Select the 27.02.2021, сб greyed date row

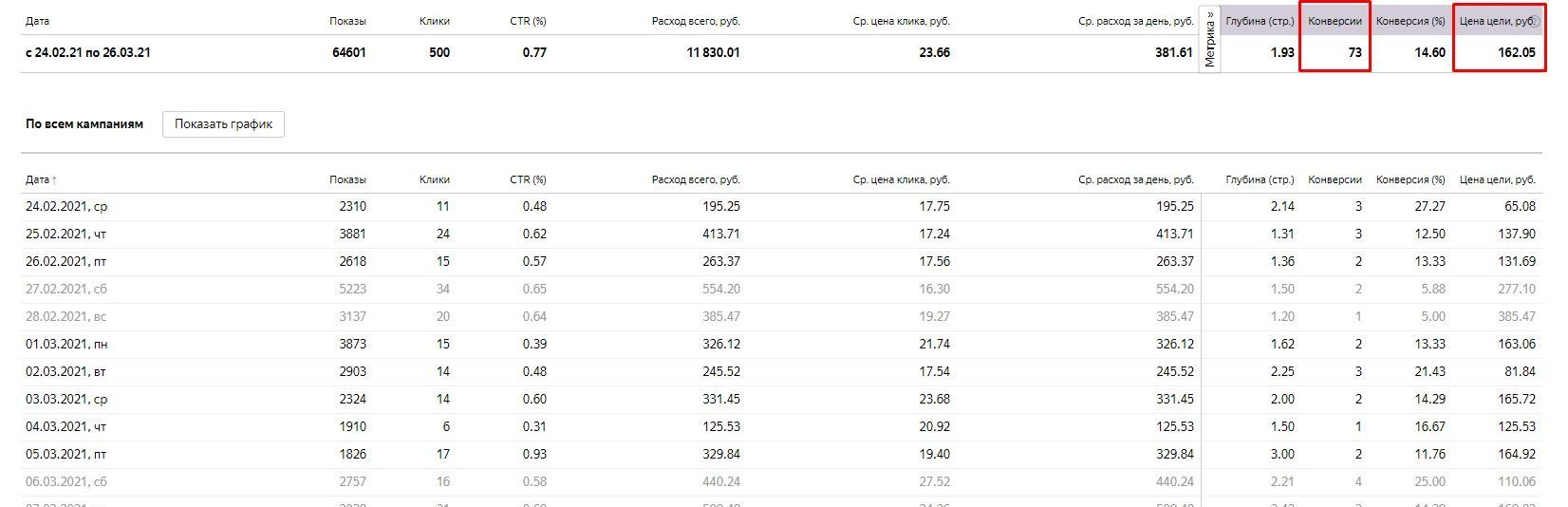tap(781, 289)
